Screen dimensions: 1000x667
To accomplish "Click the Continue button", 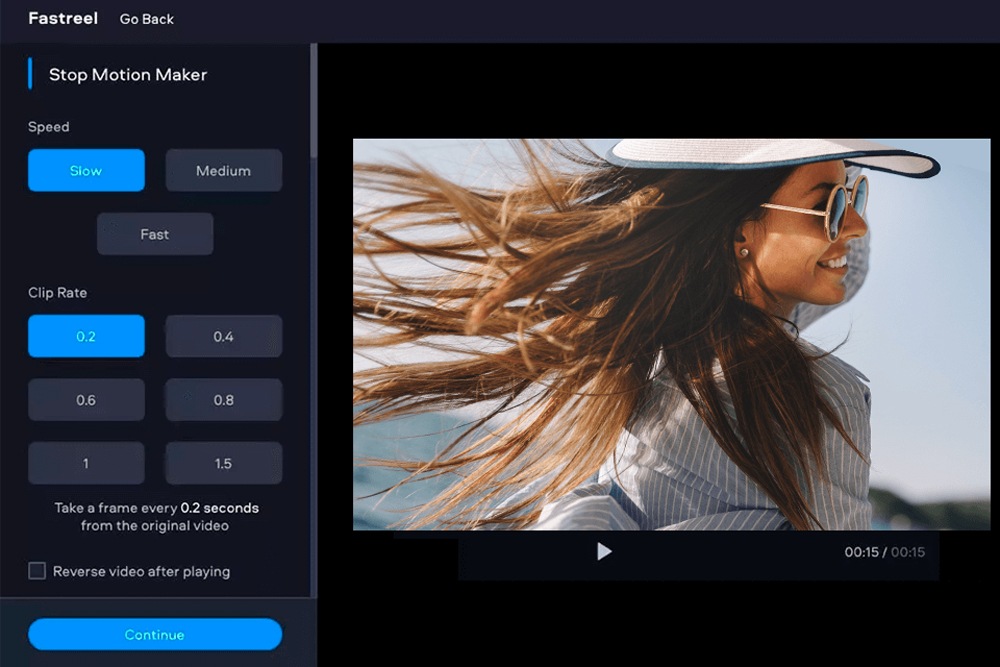I will 154,634.
